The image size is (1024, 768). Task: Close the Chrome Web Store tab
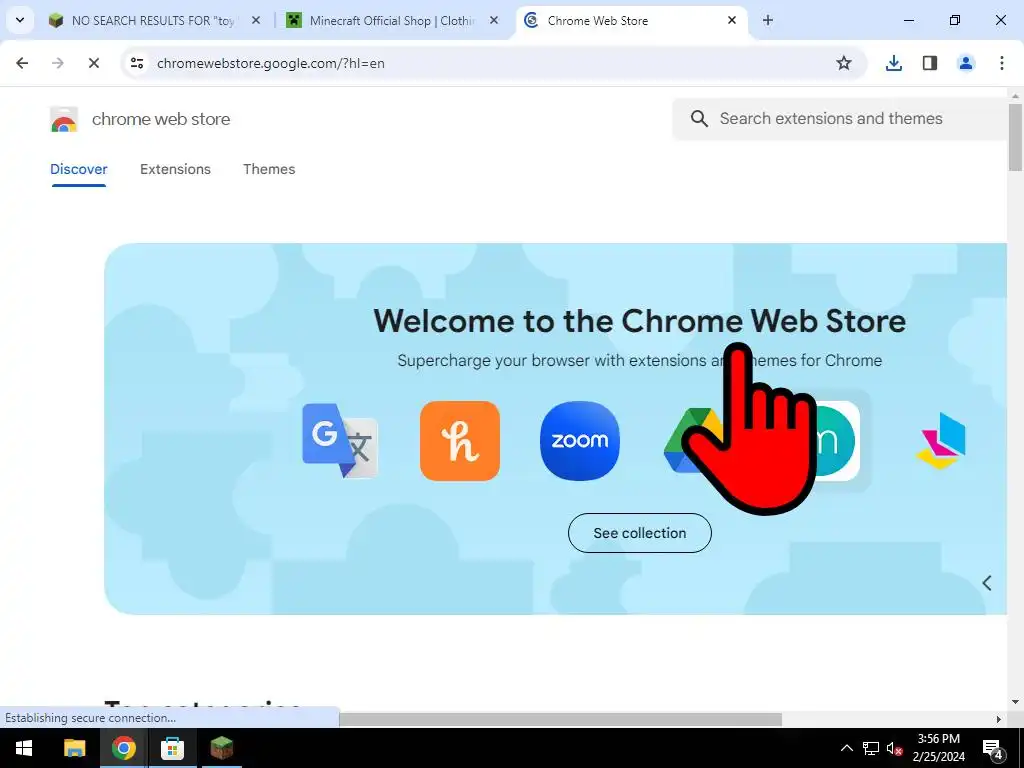coord(732,21)
